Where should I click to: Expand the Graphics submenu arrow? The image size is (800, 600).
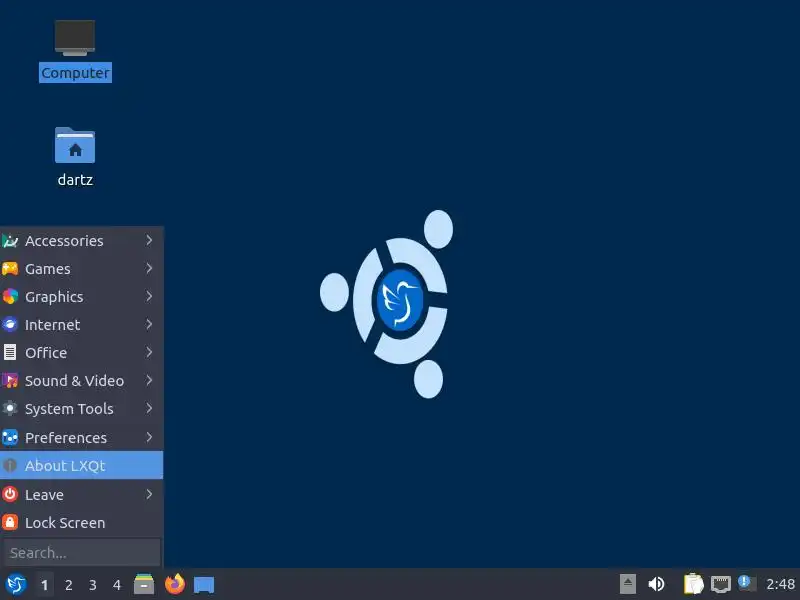point(149,296)
